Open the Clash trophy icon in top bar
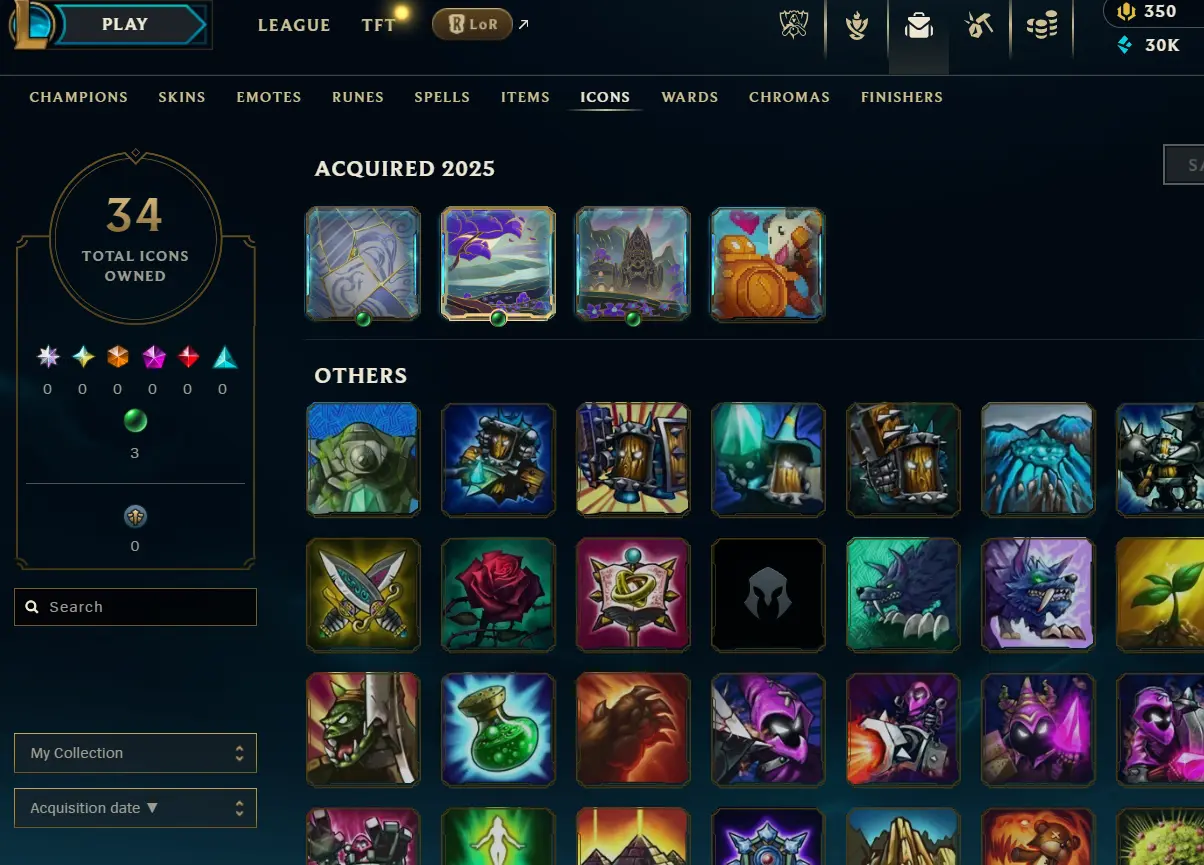This screenshot has height=865, width=1204. coord(794,25)
